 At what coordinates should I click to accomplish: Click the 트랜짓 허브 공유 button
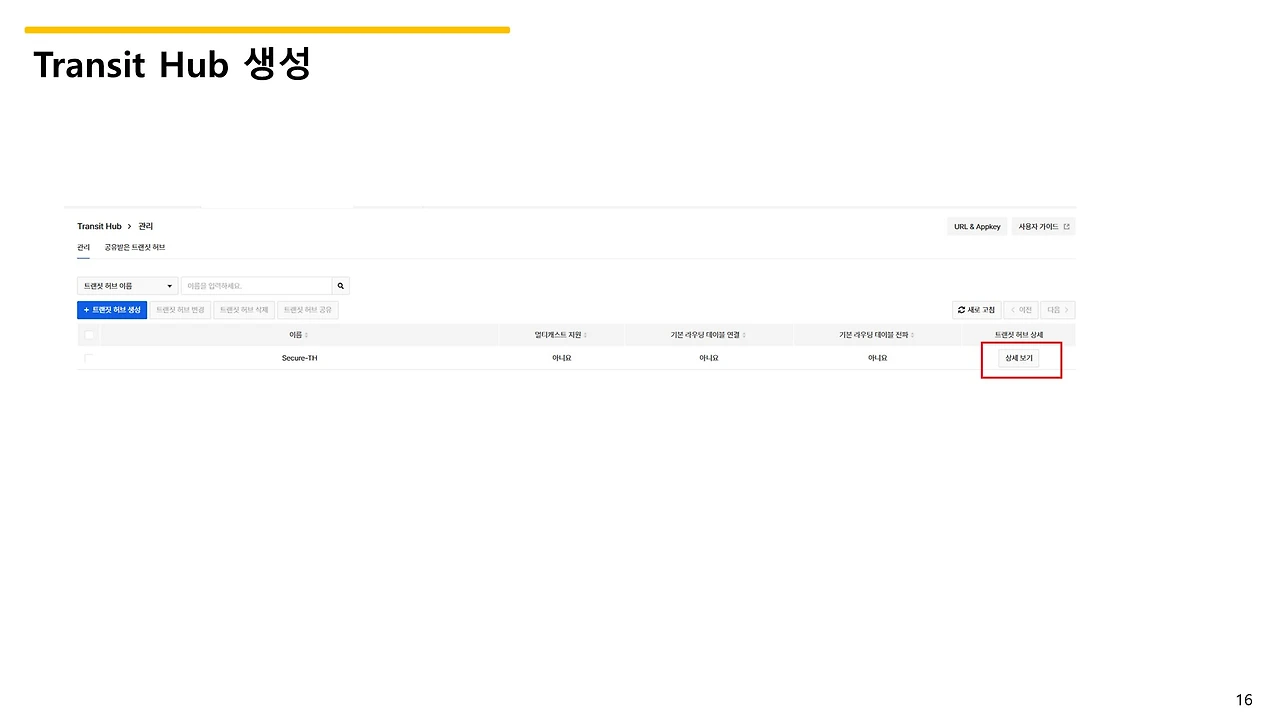[x=308, y=310]
